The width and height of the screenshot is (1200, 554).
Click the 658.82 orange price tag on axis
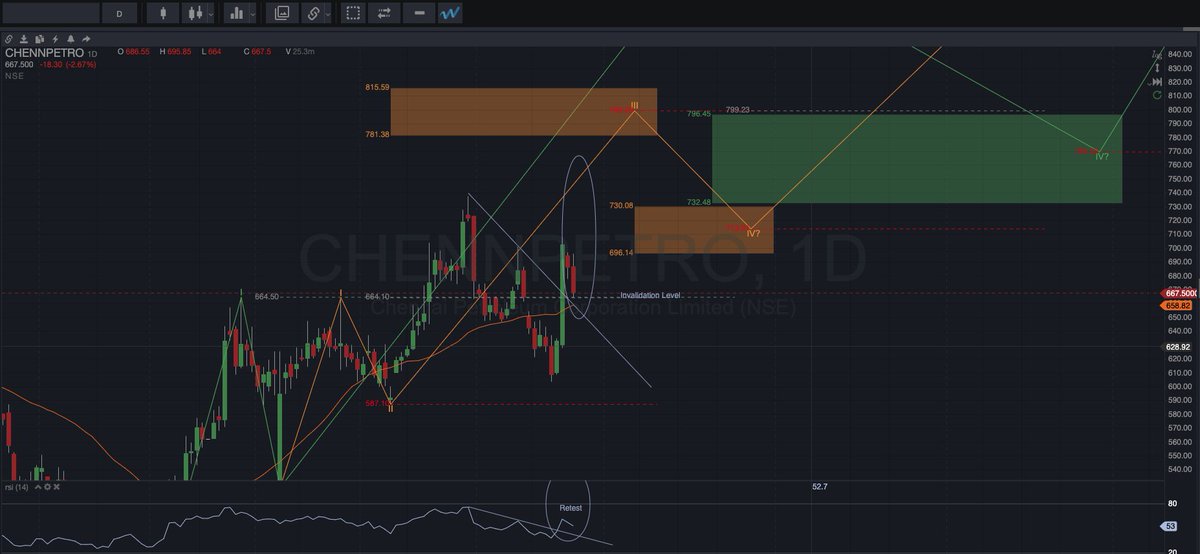tap(1178, 304)
